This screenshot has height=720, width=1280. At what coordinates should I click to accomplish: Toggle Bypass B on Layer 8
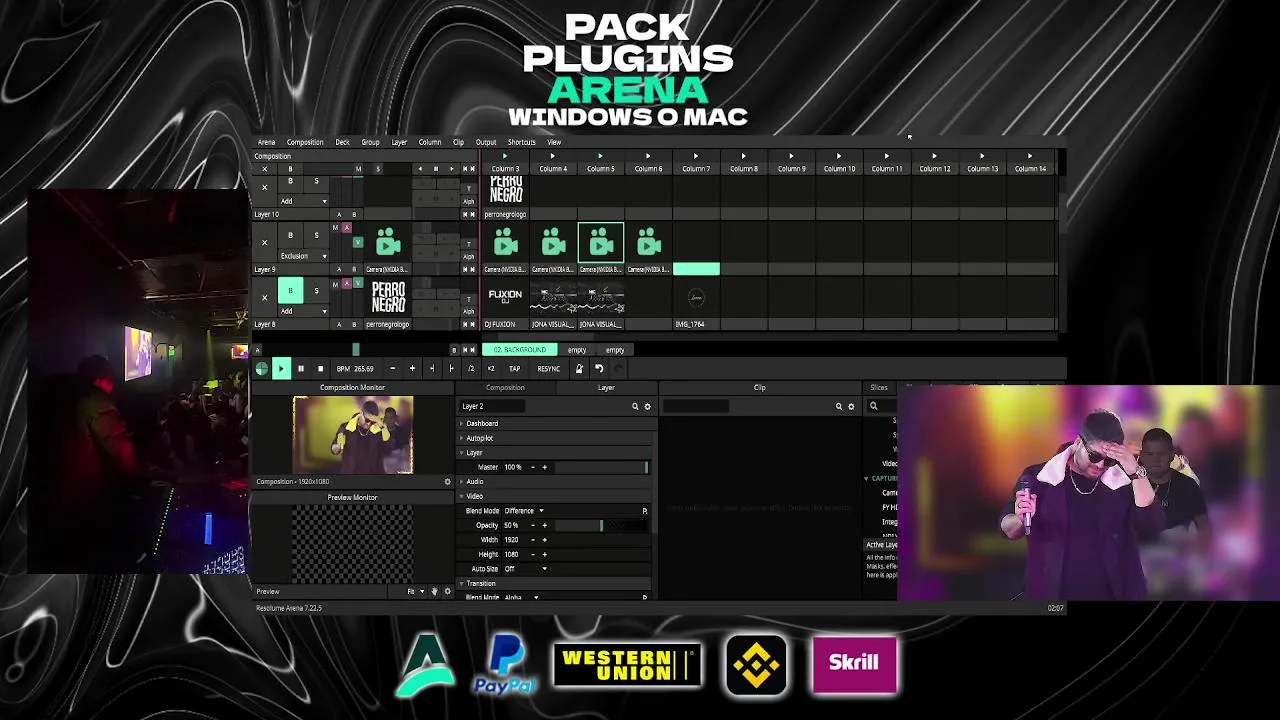290,291
